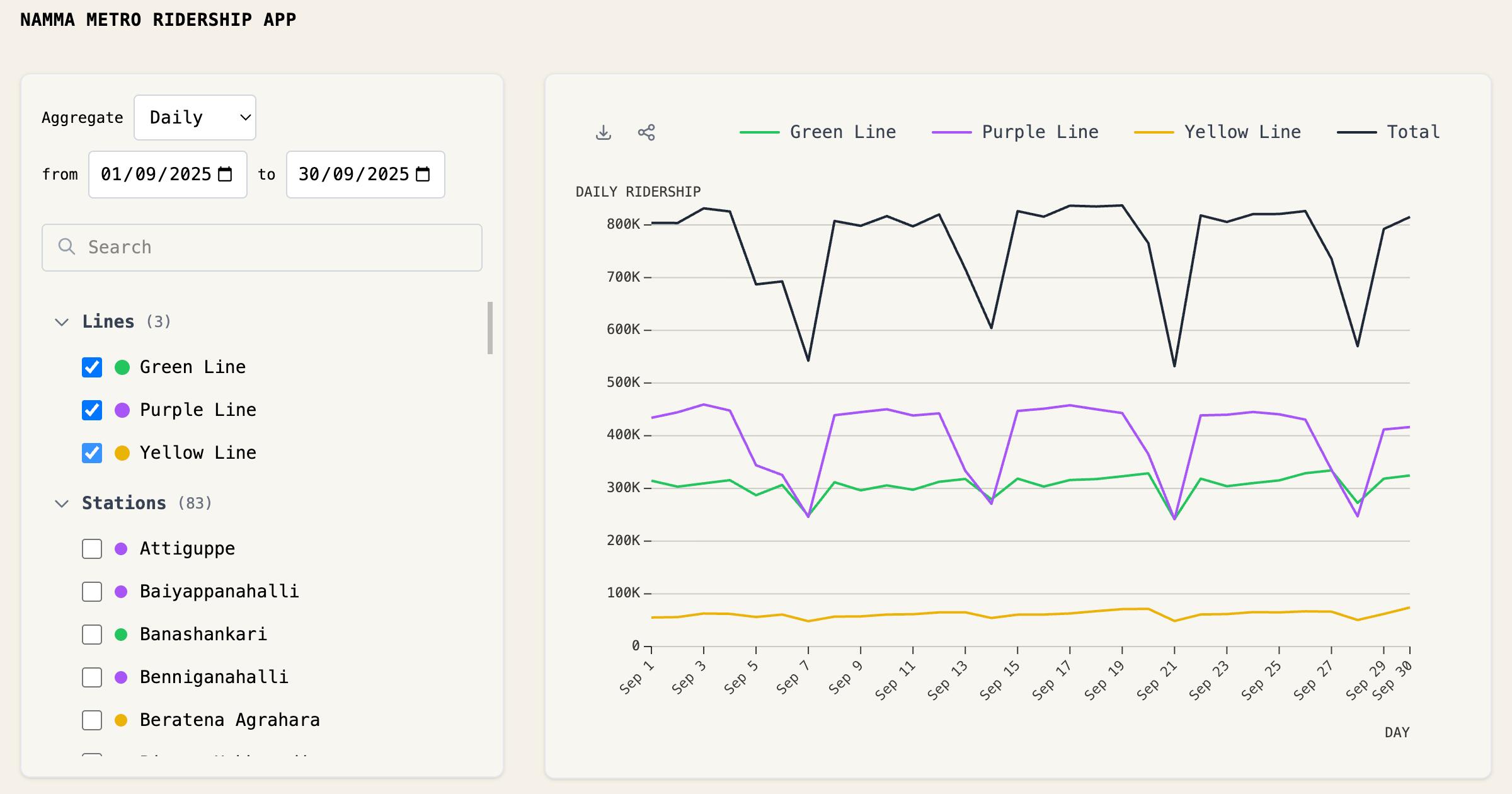Screen dimensions: 1512x794
Task: Download the ridership chart
Action: point(604,132)
